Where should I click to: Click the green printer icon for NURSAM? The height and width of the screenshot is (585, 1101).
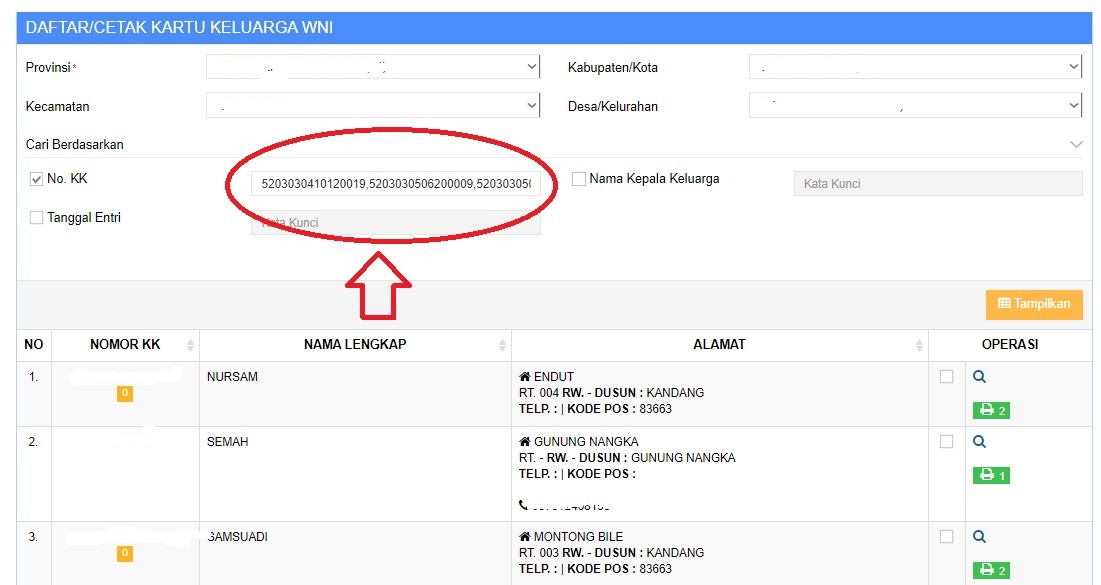pyautogui.click(x=990, y=410)
